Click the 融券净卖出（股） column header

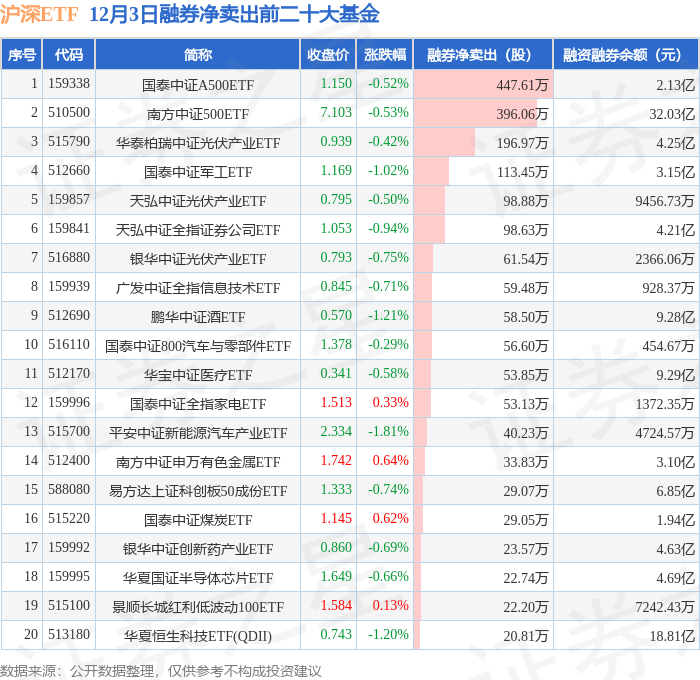point(483,54)
